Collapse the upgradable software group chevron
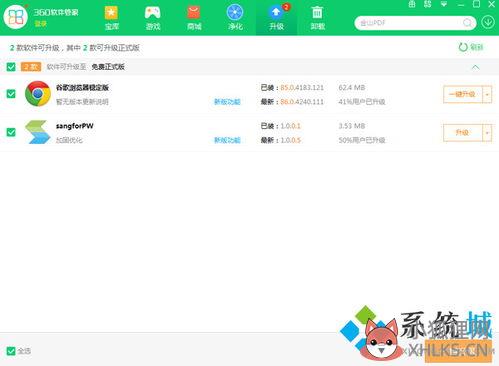The image size is (499, 366). pos(476,67)
